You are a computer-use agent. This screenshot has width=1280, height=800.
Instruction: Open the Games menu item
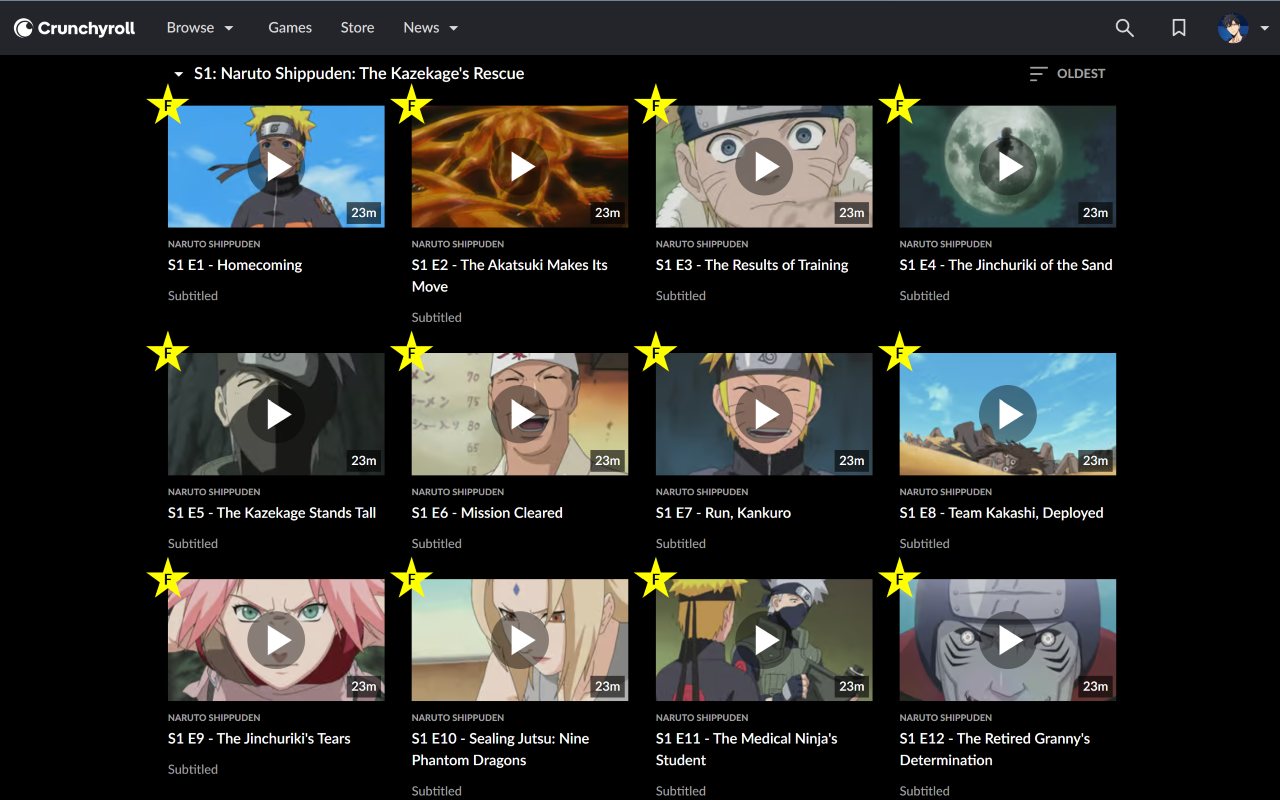(290, 28)
